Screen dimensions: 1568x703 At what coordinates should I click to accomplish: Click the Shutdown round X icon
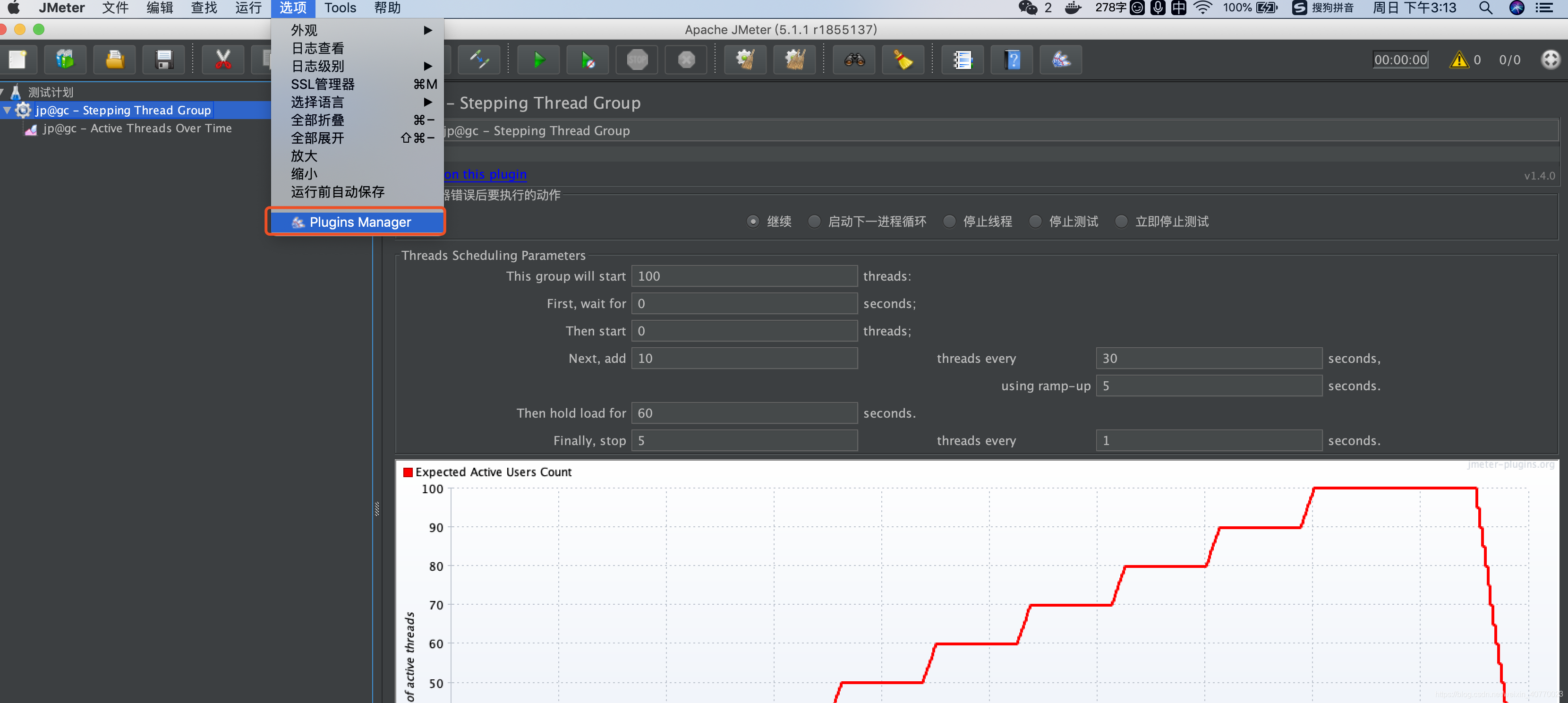(686, 60)
